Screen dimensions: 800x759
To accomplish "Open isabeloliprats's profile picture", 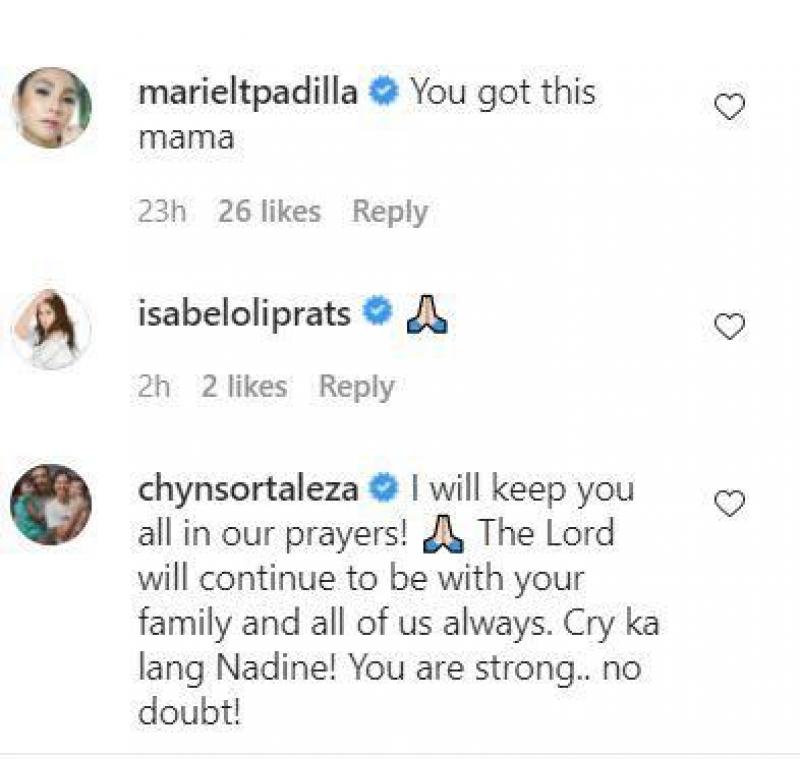I will pos(51,329).
